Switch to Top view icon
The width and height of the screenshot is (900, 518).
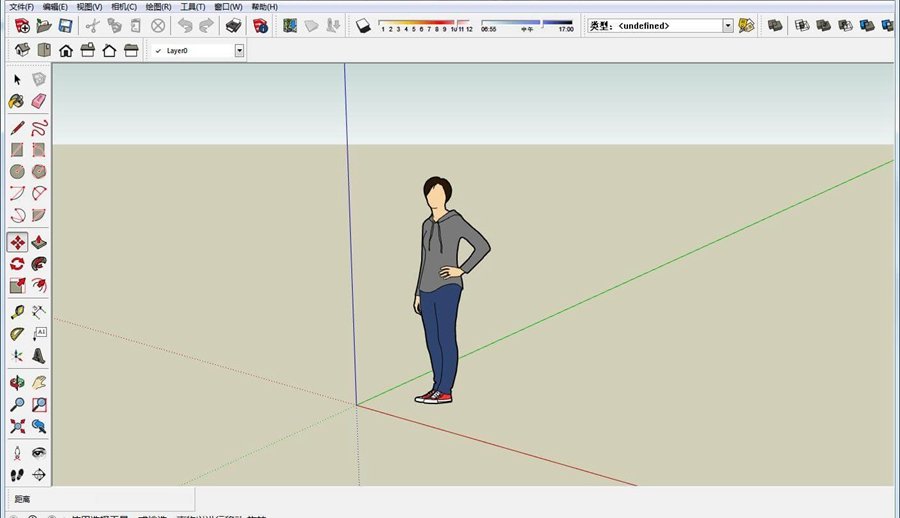click(x=44, y=51)
